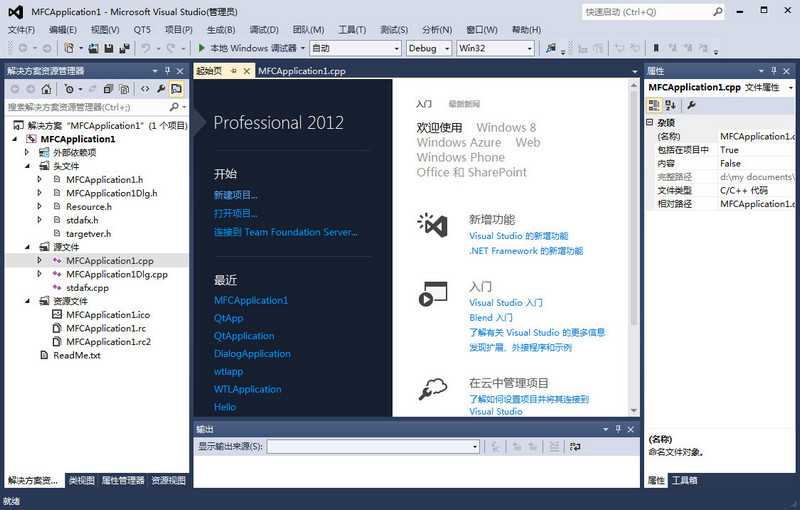Open the debugger target dropdown arrow
This screenshot has width=800, height=510.
pos(303,48)
